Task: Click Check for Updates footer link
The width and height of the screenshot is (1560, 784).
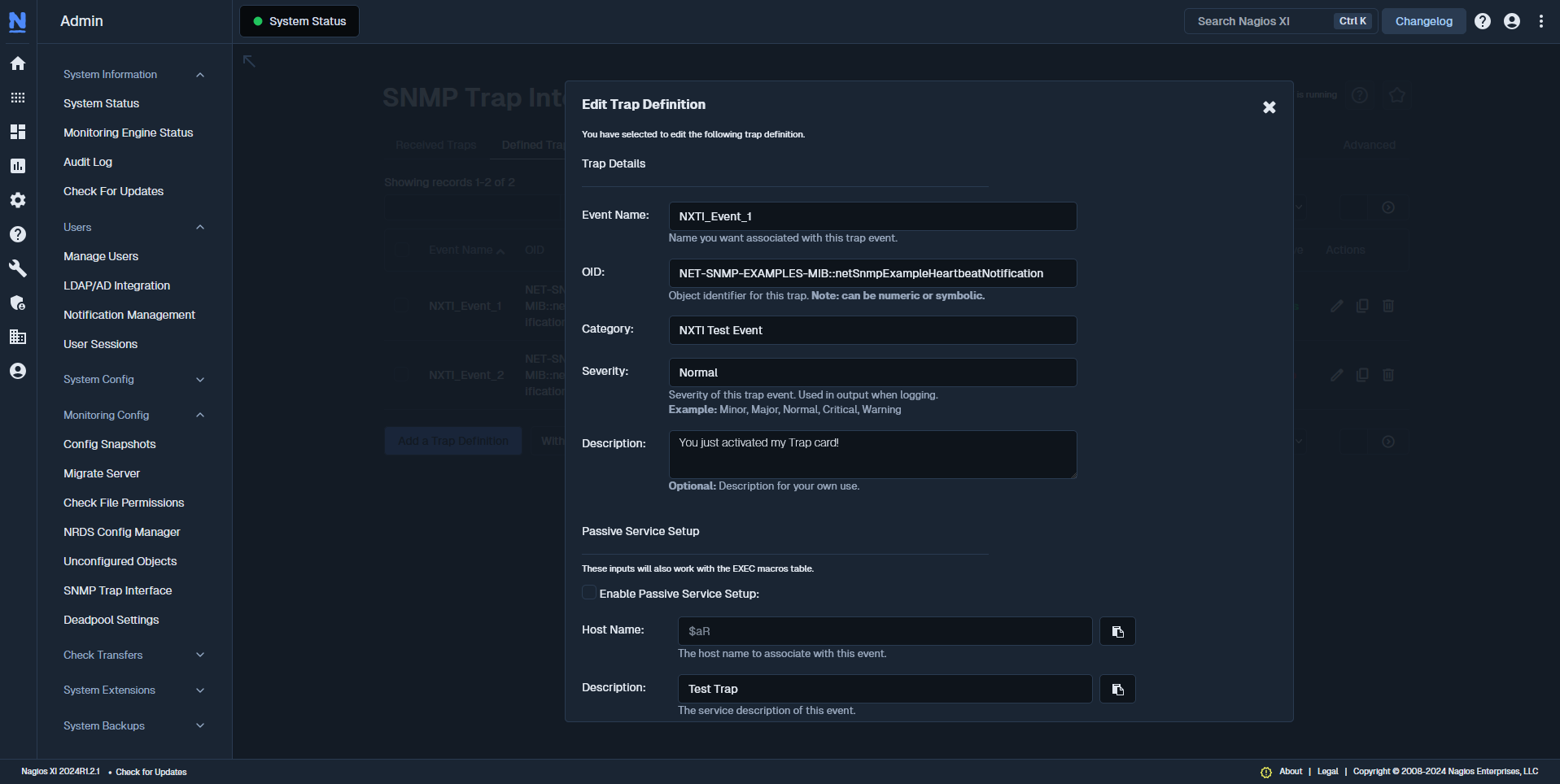Action: click(151, 772)
